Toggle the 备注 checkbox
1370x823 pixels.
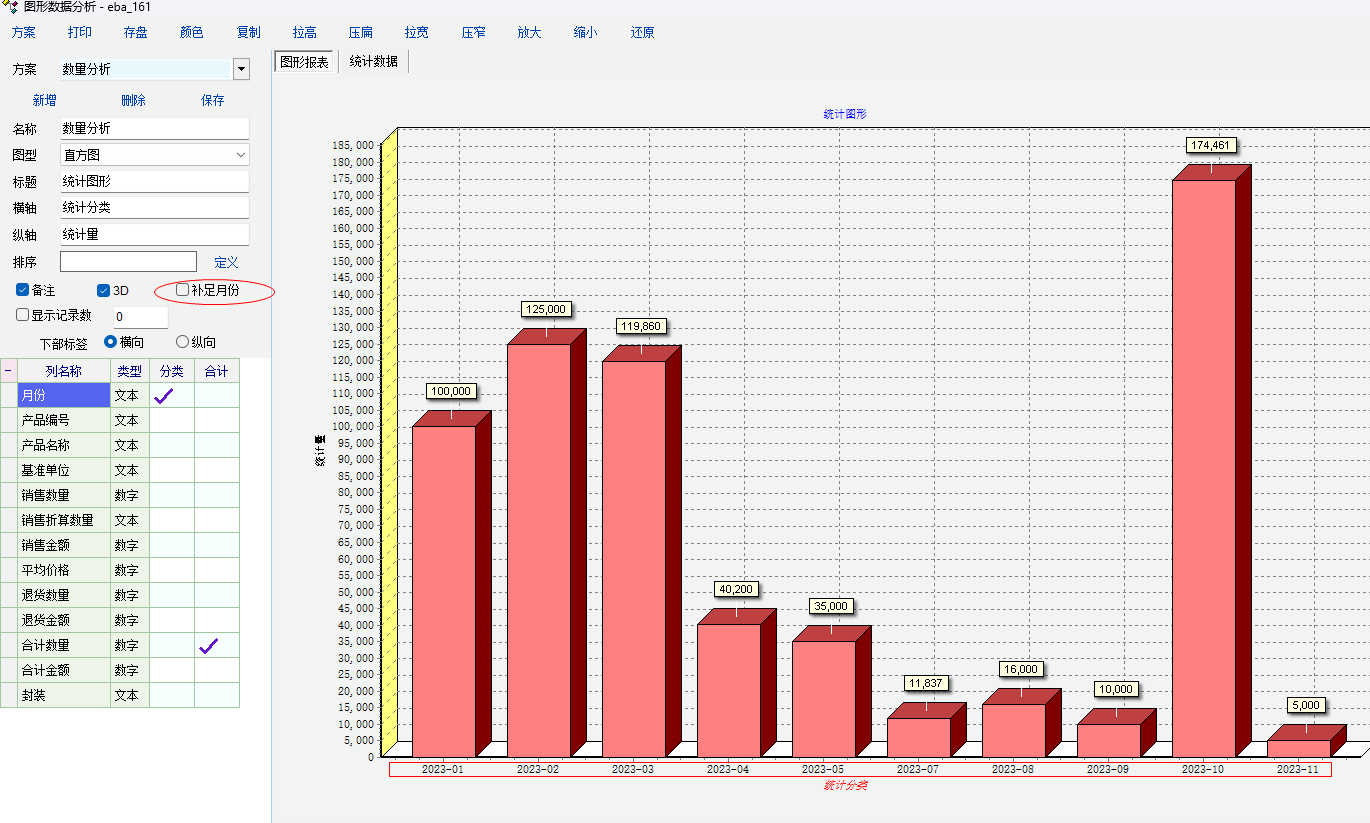pos(23,290)
